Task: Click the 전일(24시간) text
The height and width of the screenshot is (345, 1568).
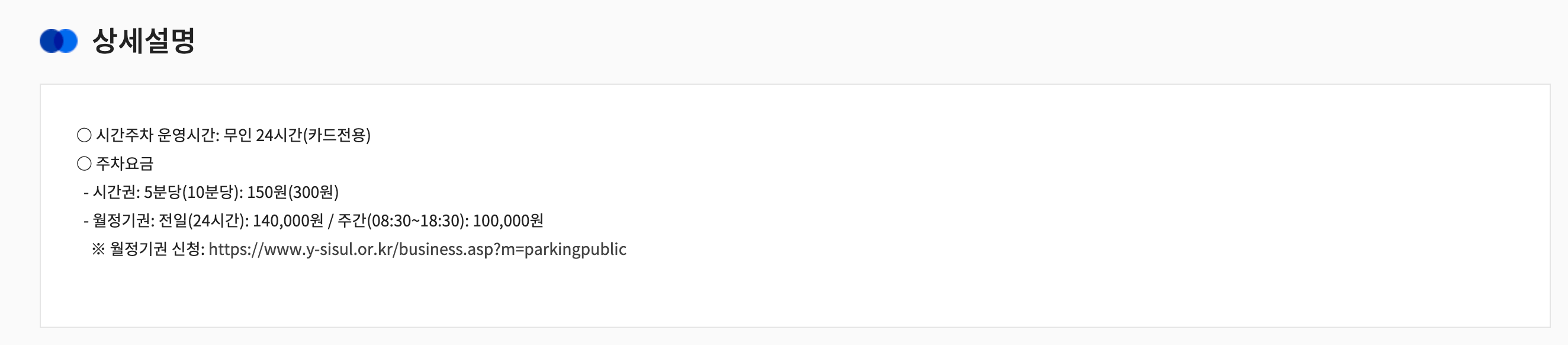Action: coord(203,220)
